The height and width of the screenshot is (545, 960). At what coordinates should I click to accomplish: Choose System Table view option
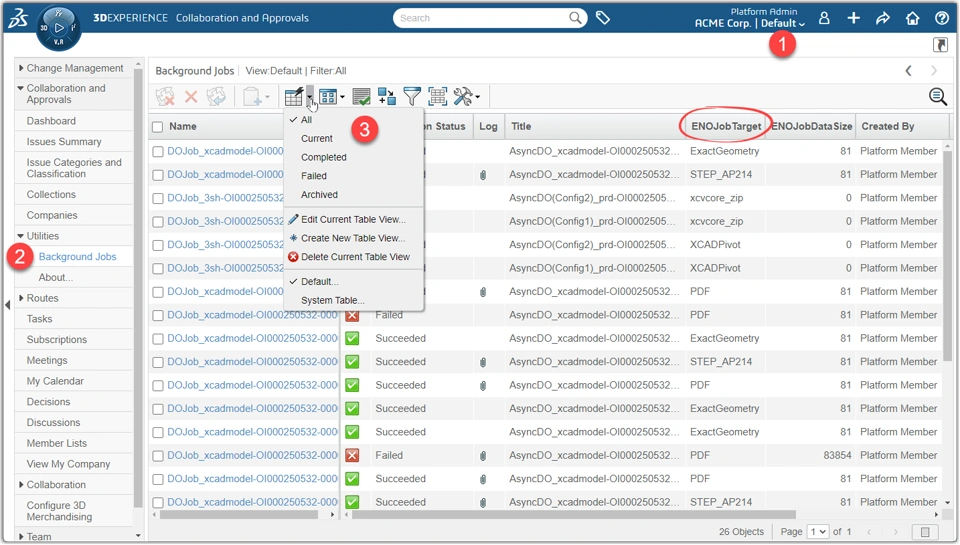pyautogui.click(x=332, y=300)
